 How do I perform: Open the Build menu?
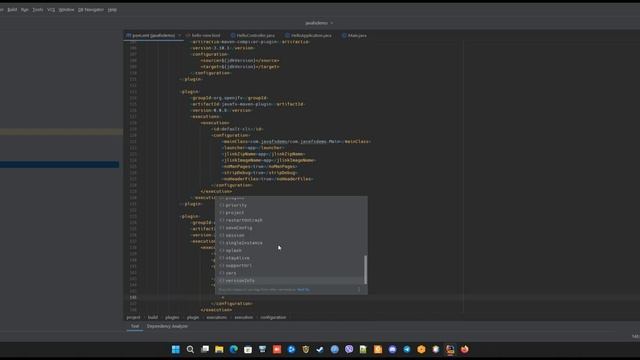point(12,9)
